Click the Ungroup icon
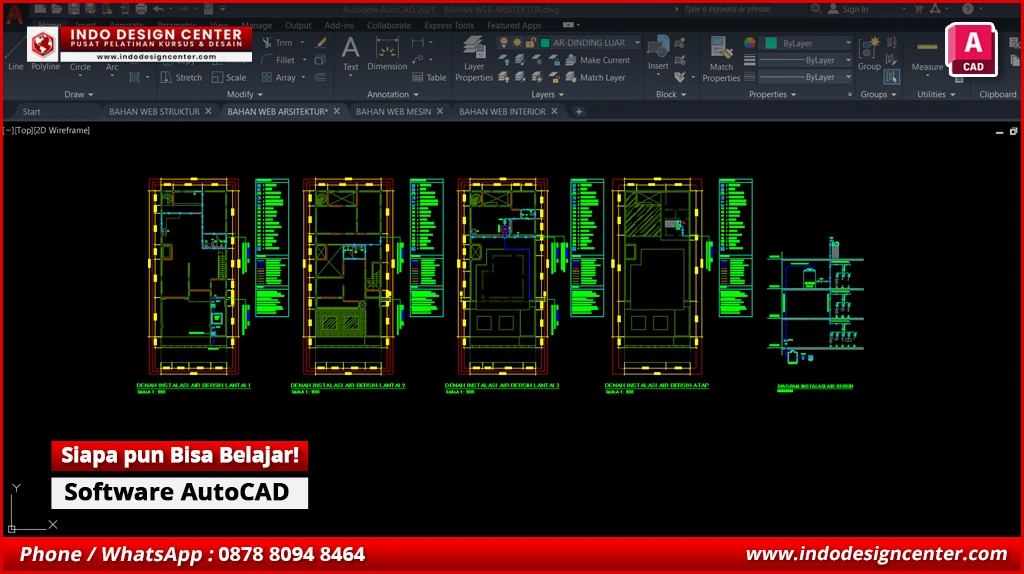The height and width of the screenshot is (574, 1024). [891, 43]
